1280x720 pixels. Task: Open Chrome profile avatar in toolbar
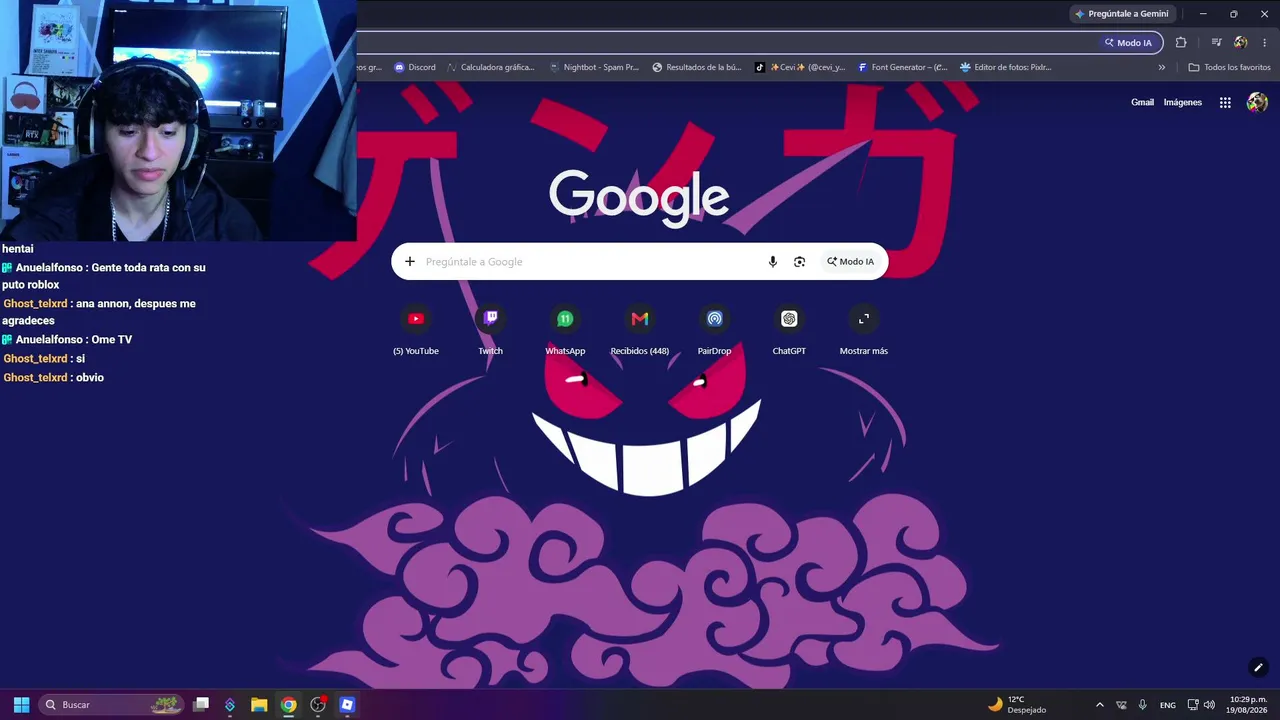(x=1240, y=43)
